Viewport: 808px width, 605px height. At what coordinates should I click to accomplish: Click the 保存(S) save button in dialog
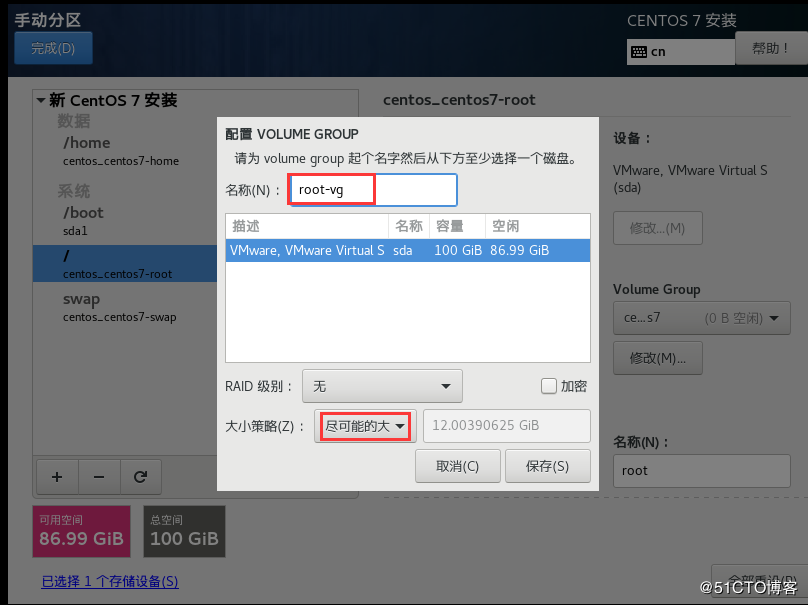(547, 466)
